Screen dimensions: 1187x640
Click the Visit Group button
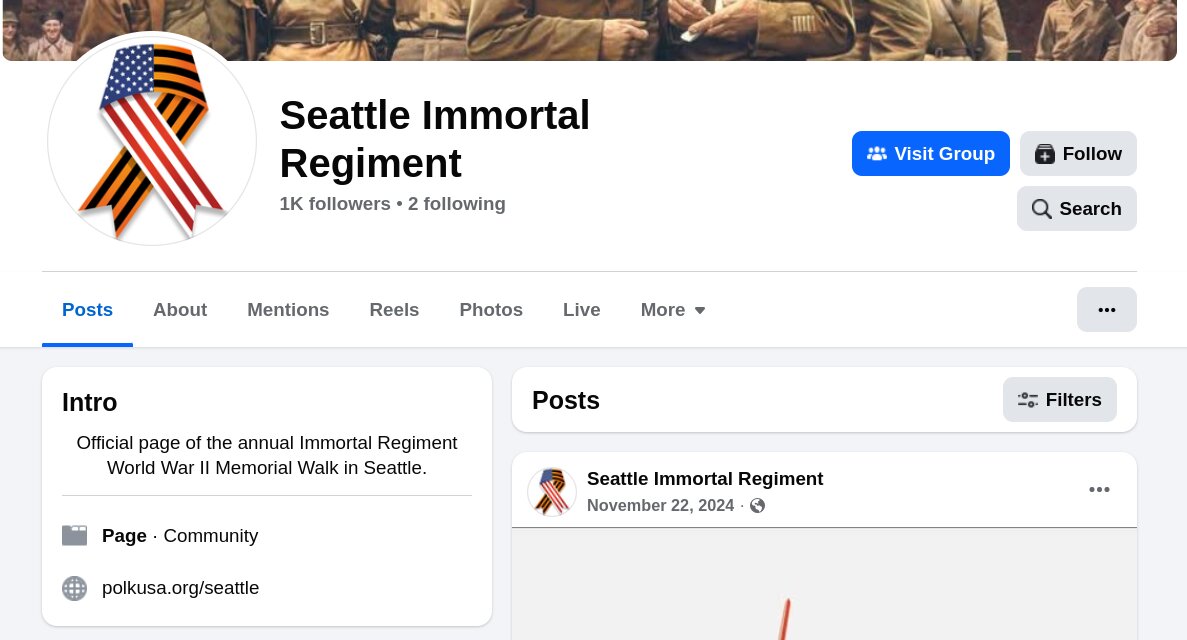click(x=930, y=154)
